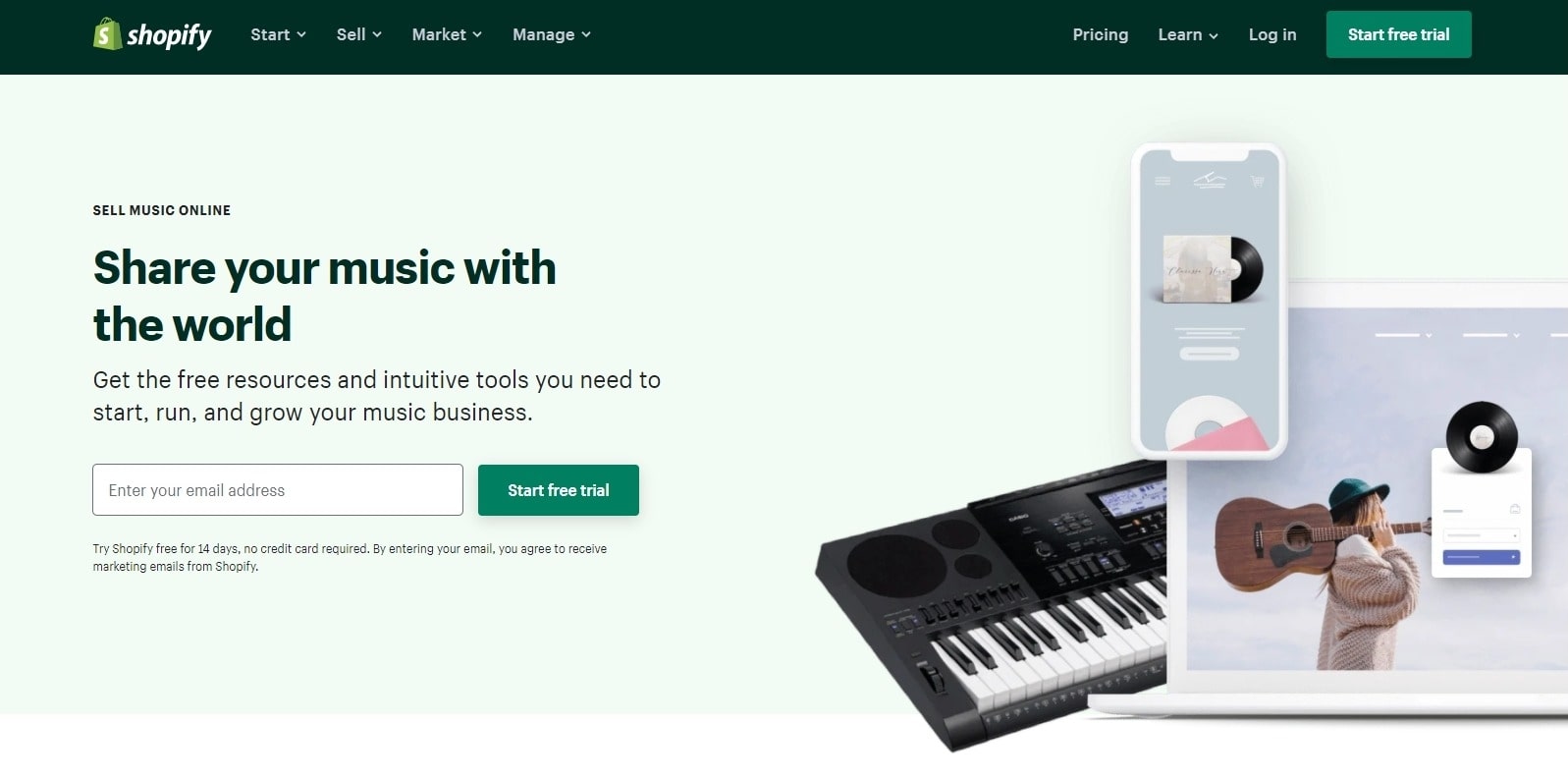Viewport: 1568px width, 780px height.
Task: Click the keyboard synthesizer image
Action: click(x=992, y=601)
